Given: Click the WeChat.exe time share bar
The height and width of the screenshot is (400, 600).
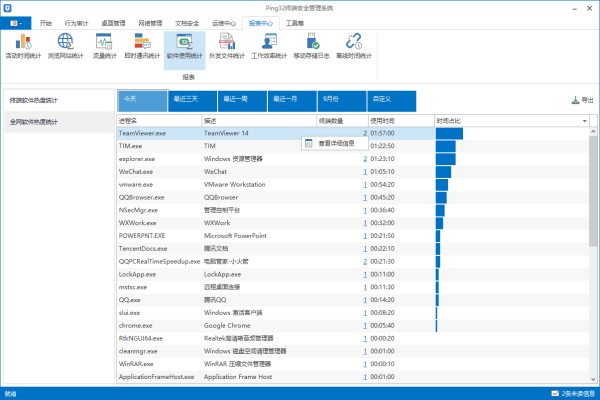Looking at the screenshot, I should coord(443,172).
